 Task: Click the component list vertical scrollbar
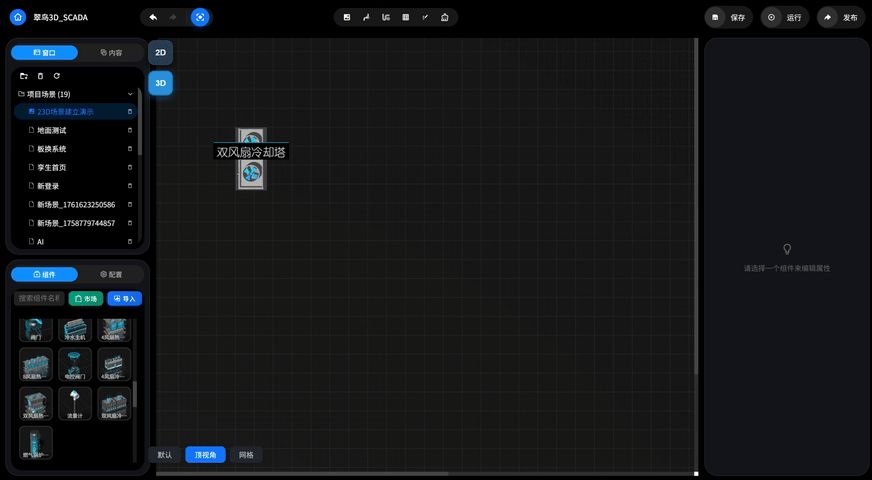tap(135, 394)
